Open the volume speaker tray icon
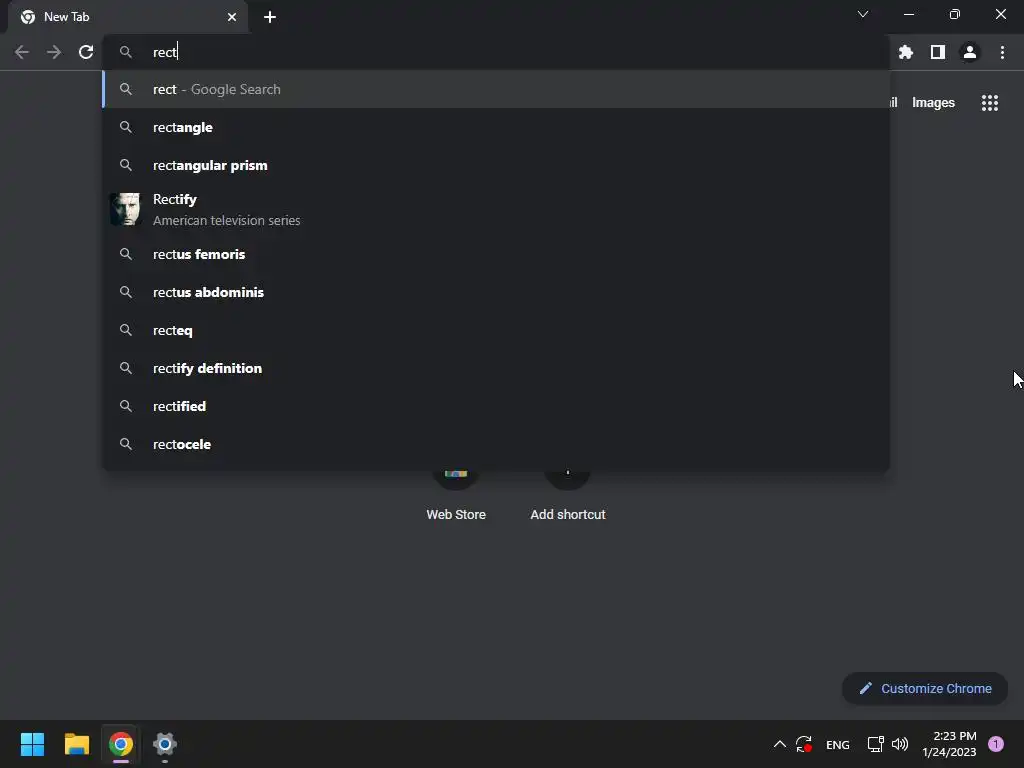Viewport: 1024px width, 768px height. (x=900, y=744)
